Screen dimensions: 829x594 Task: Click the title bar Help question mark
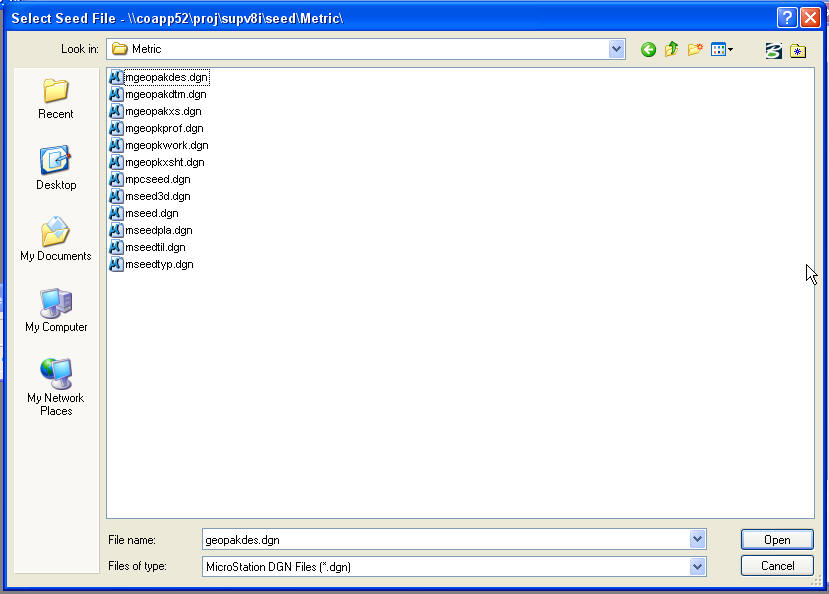coord(787,18)
